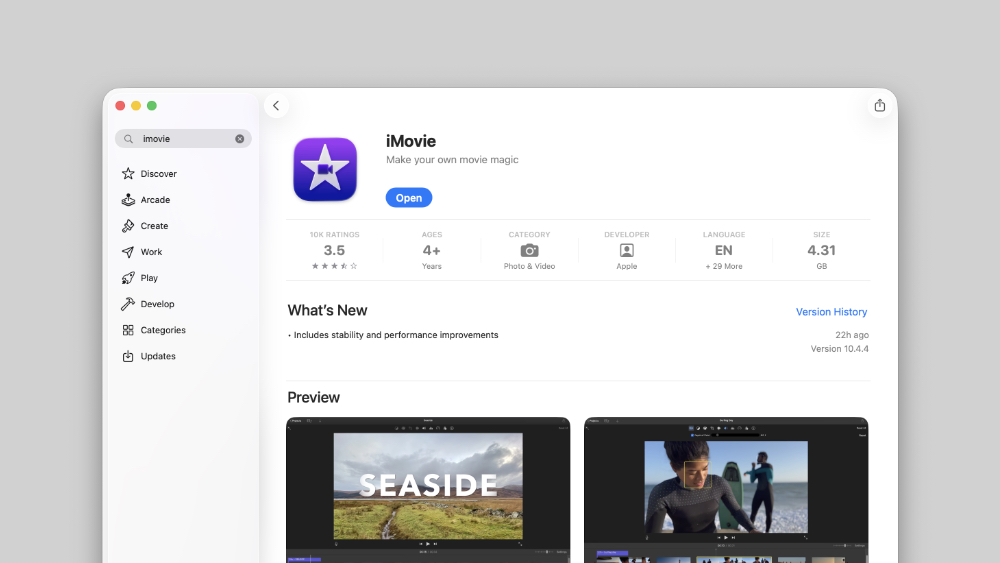Click the back chevron button

pyautogui.click(x=276, y=106)
